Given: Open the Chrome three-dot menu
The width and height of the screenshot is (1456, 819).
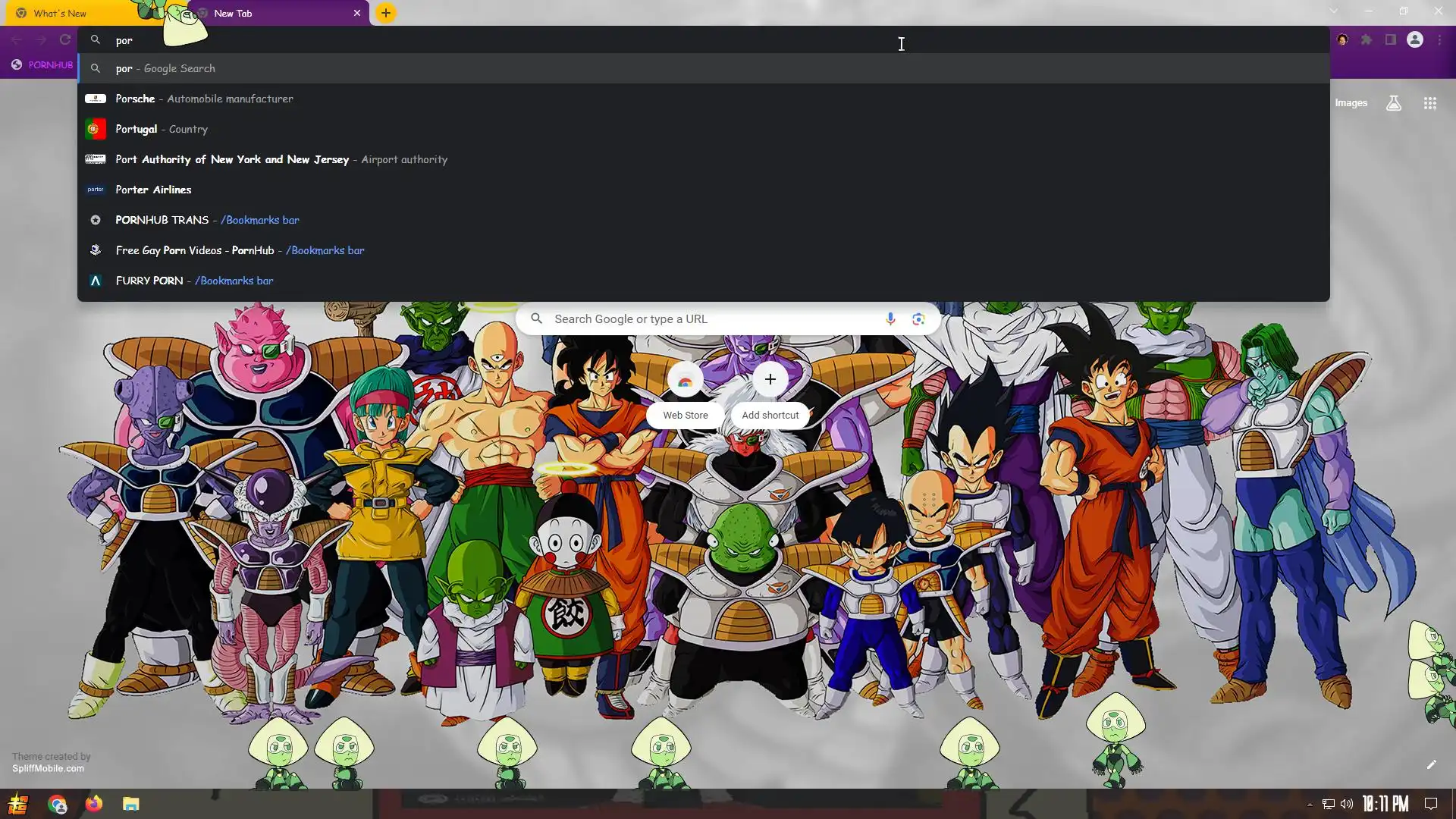Looking at the screenshot, I should pyautogui.click(x=1439, y=39).
